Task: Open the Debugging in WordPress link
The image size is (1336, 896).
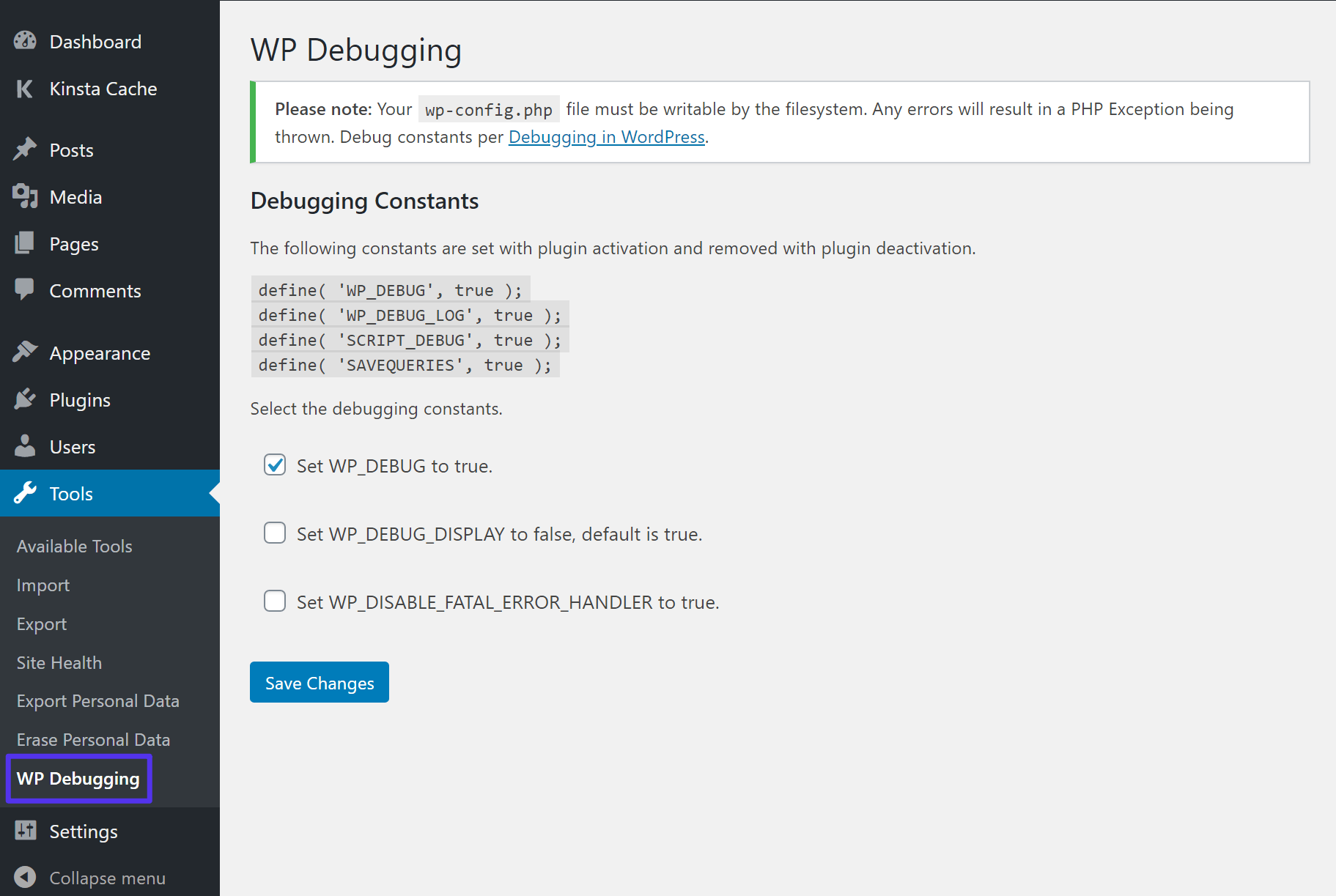Action: pos(606,137)
